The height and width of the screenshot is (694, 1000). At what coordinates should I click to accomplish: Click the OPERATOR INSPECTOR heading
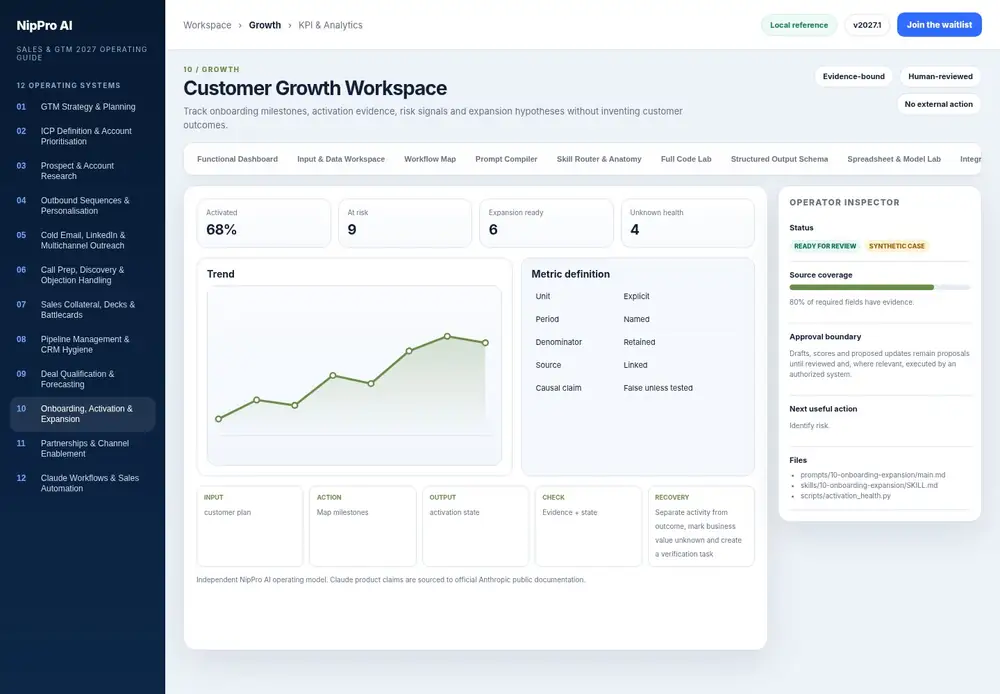844,202
